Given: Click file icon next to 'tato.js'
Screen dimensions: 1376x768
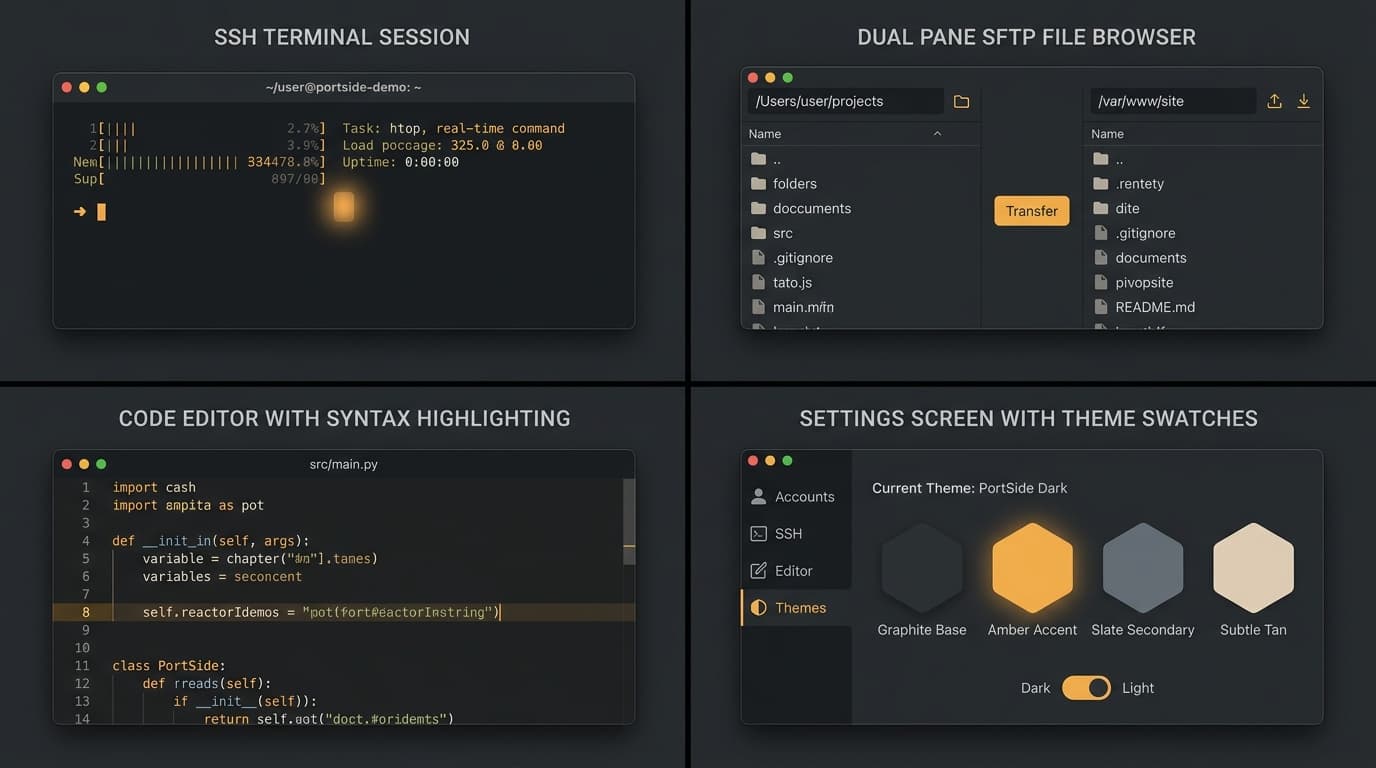Looking at the screenshot, I should point(758,282).
